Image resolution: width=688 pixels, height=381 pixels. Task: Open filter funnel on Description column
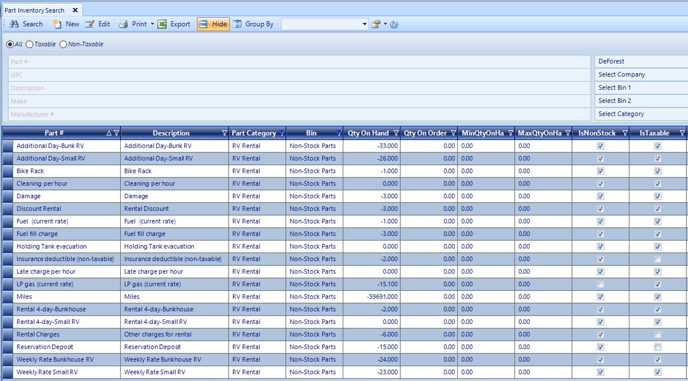[x=225, y=133]
